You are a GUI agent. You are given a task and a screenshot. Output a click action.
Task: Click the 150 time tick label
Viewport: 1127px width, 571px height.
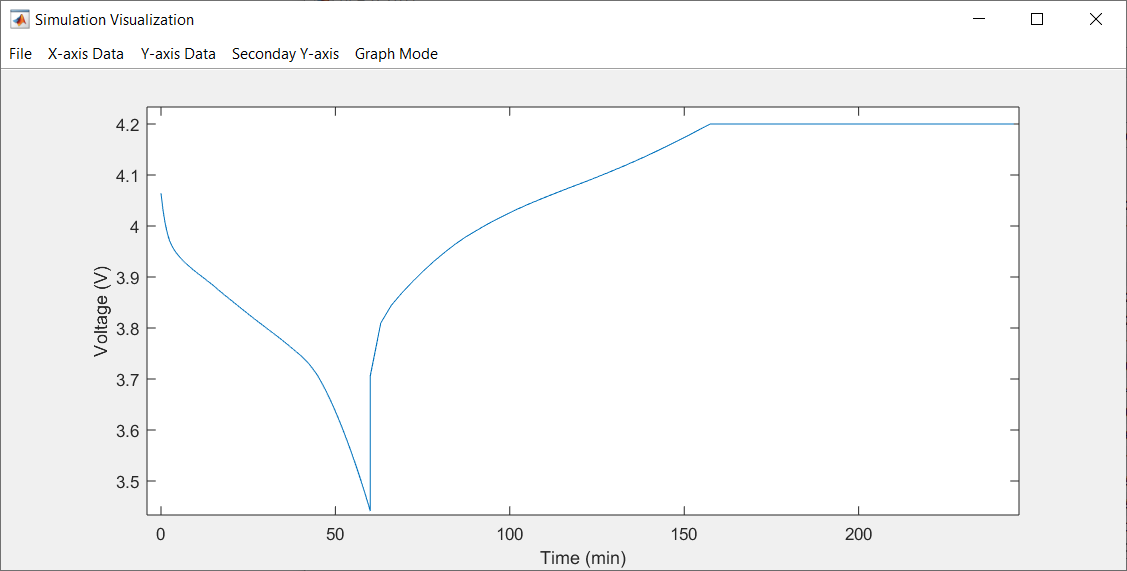tap(684, 534)
